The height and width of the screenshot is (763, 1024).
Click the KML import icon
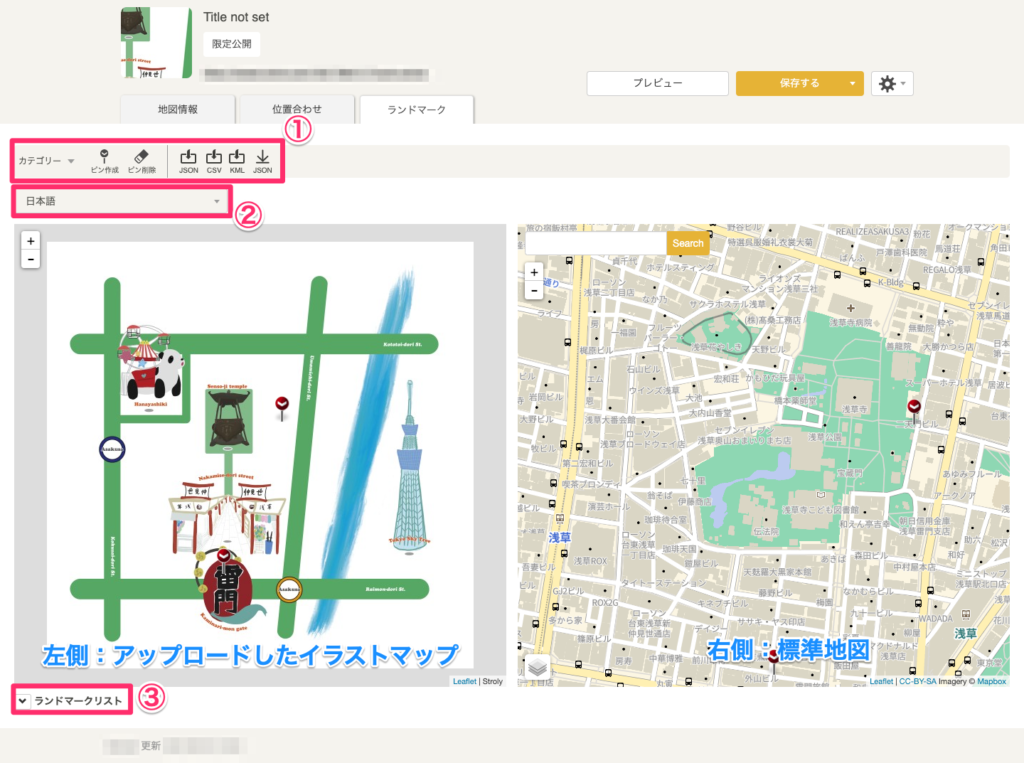[237, 160]
